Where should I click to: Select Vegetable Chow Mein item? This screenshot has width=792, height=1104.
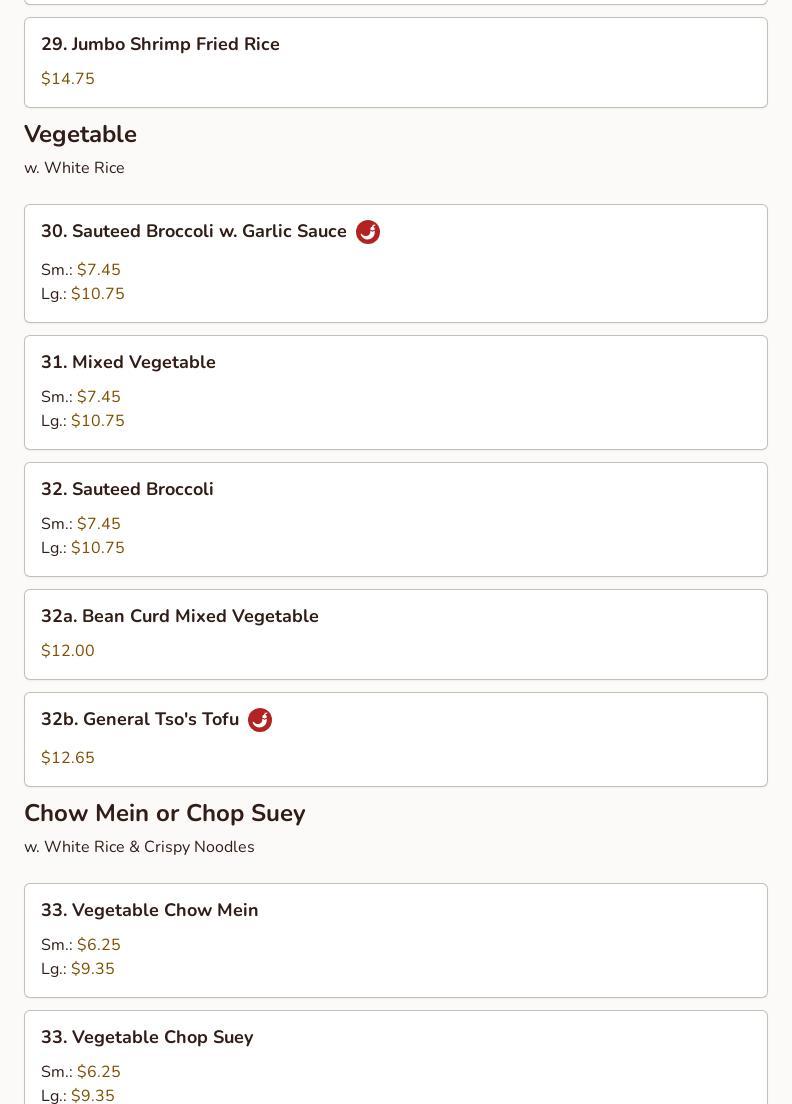[x=150, y=911]
